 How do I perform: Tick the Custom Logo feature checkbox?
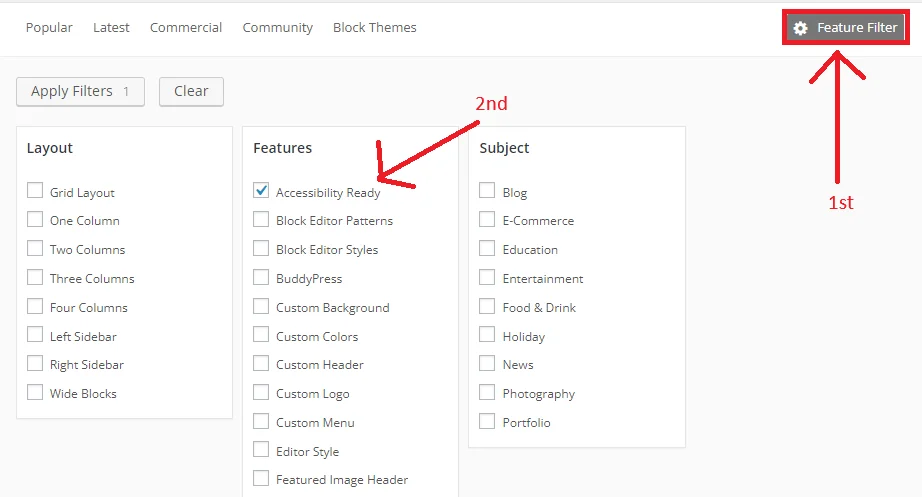[x=261, y=393]
